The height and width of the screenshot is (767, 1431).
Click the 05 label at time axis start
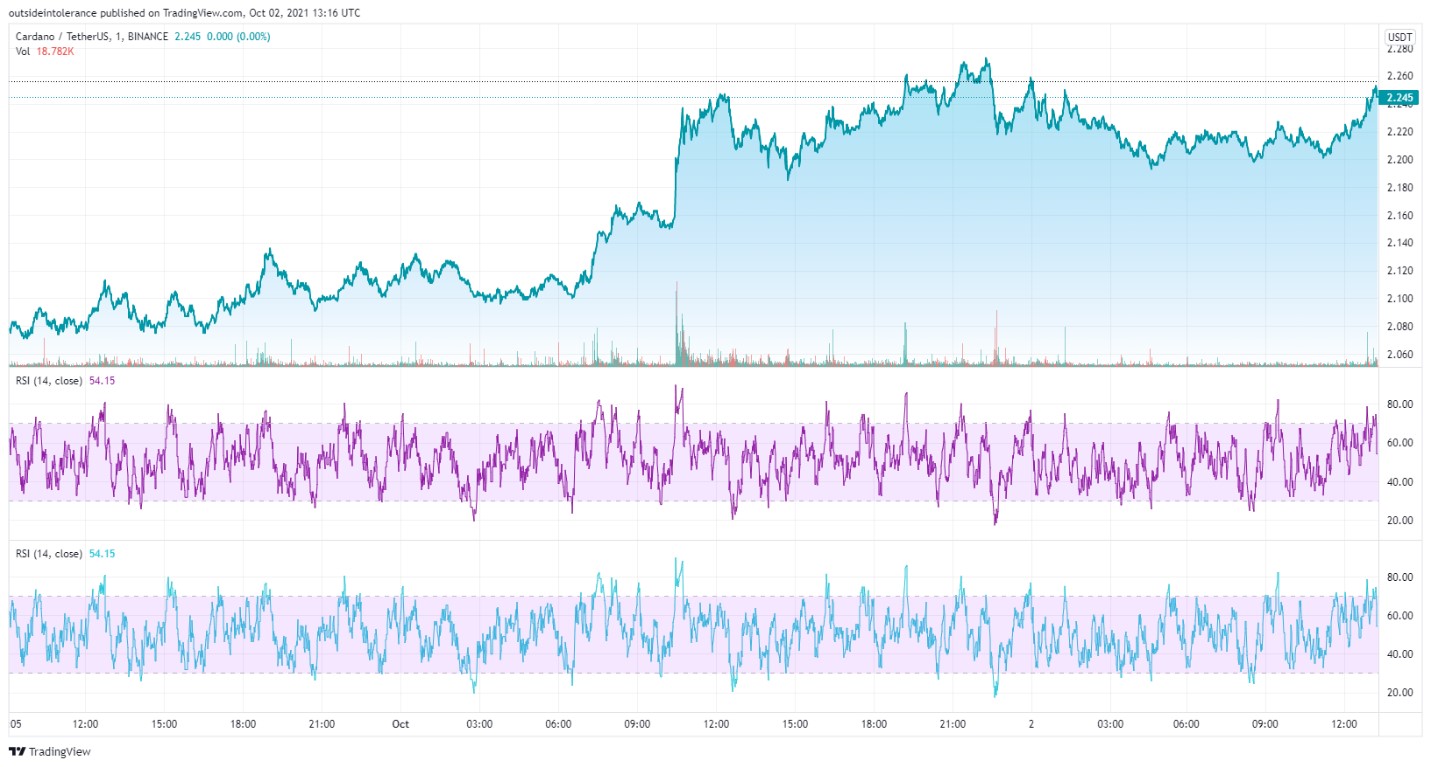[x=15, y=724]
